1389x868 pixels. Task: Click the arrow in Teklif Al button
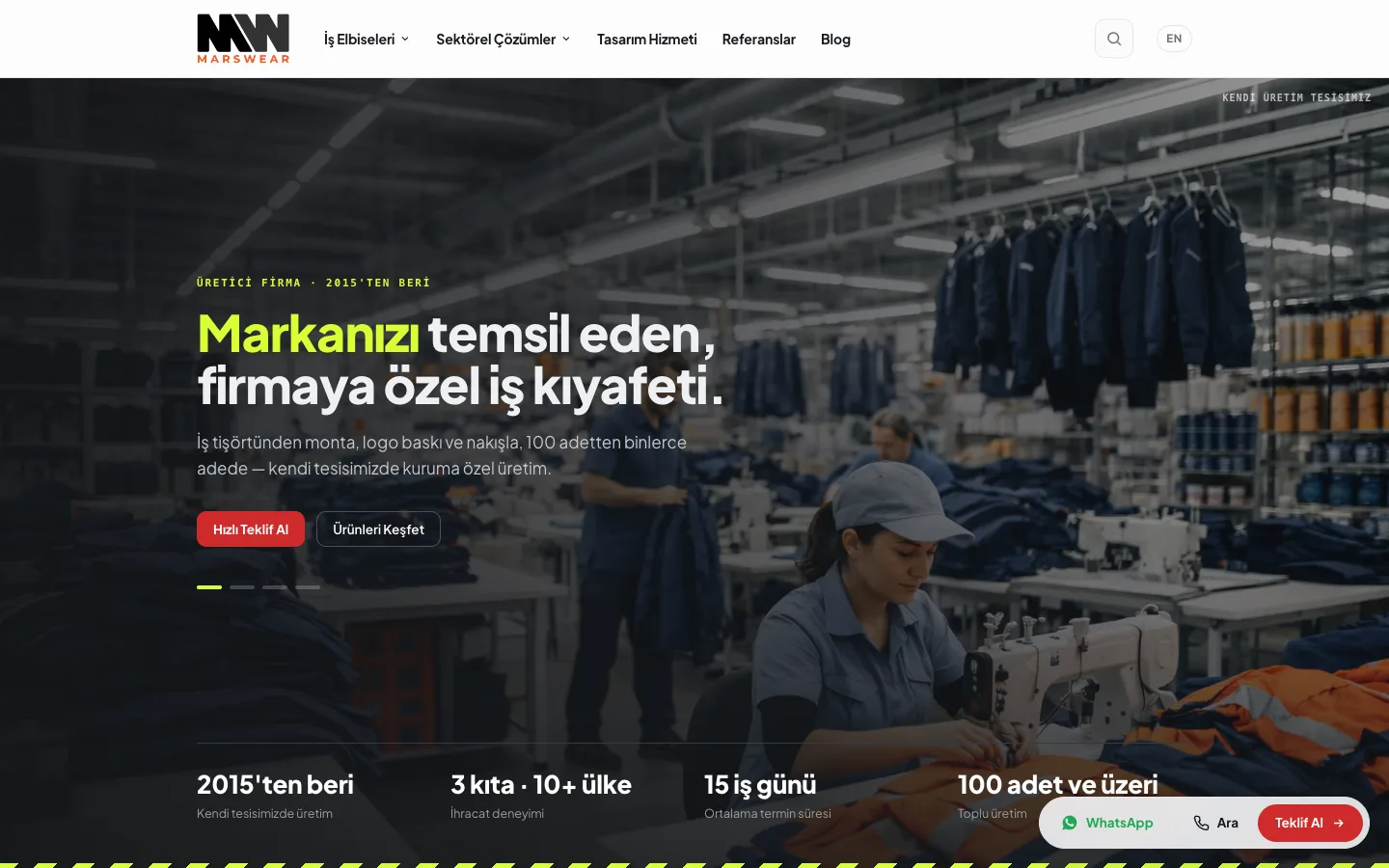click(1339, 823)
